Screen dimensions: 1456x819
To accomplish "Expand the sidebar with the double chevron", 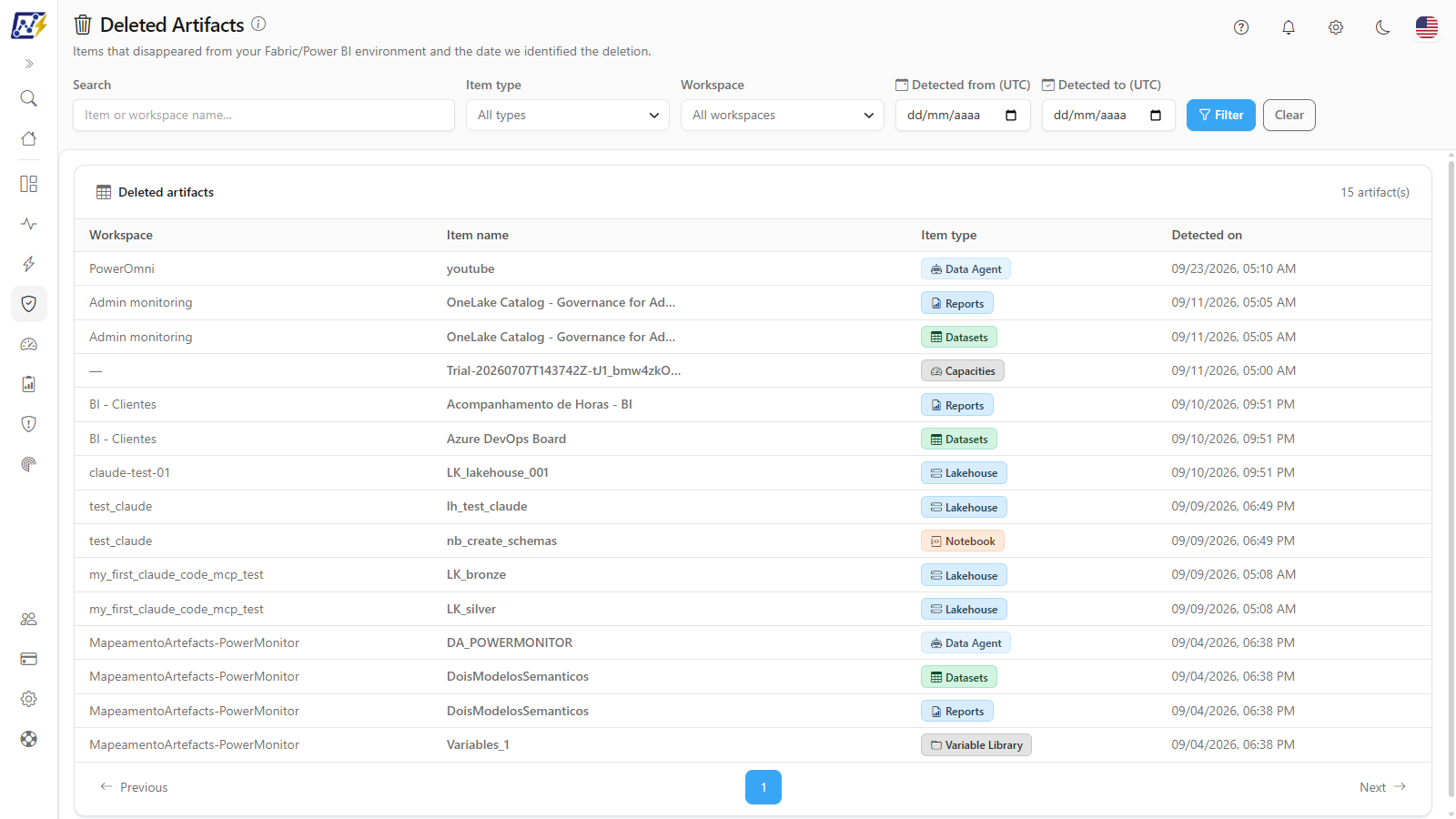I will [29, 64].
